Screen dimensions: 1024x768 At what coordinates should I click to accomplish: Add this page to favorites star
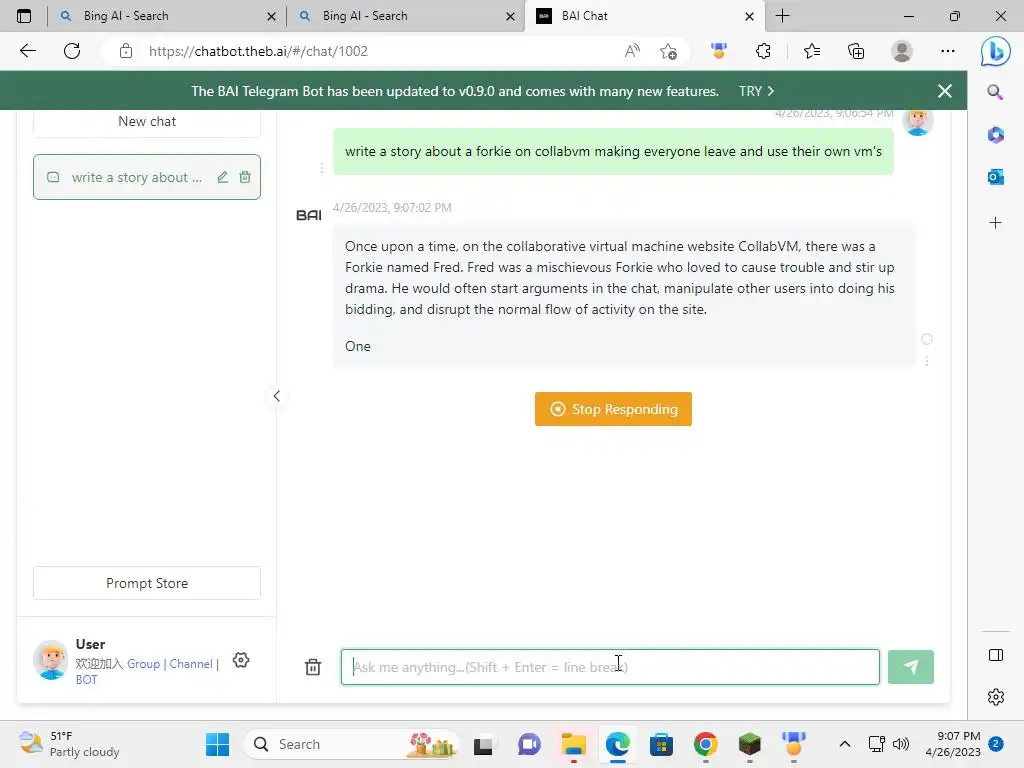668,51
